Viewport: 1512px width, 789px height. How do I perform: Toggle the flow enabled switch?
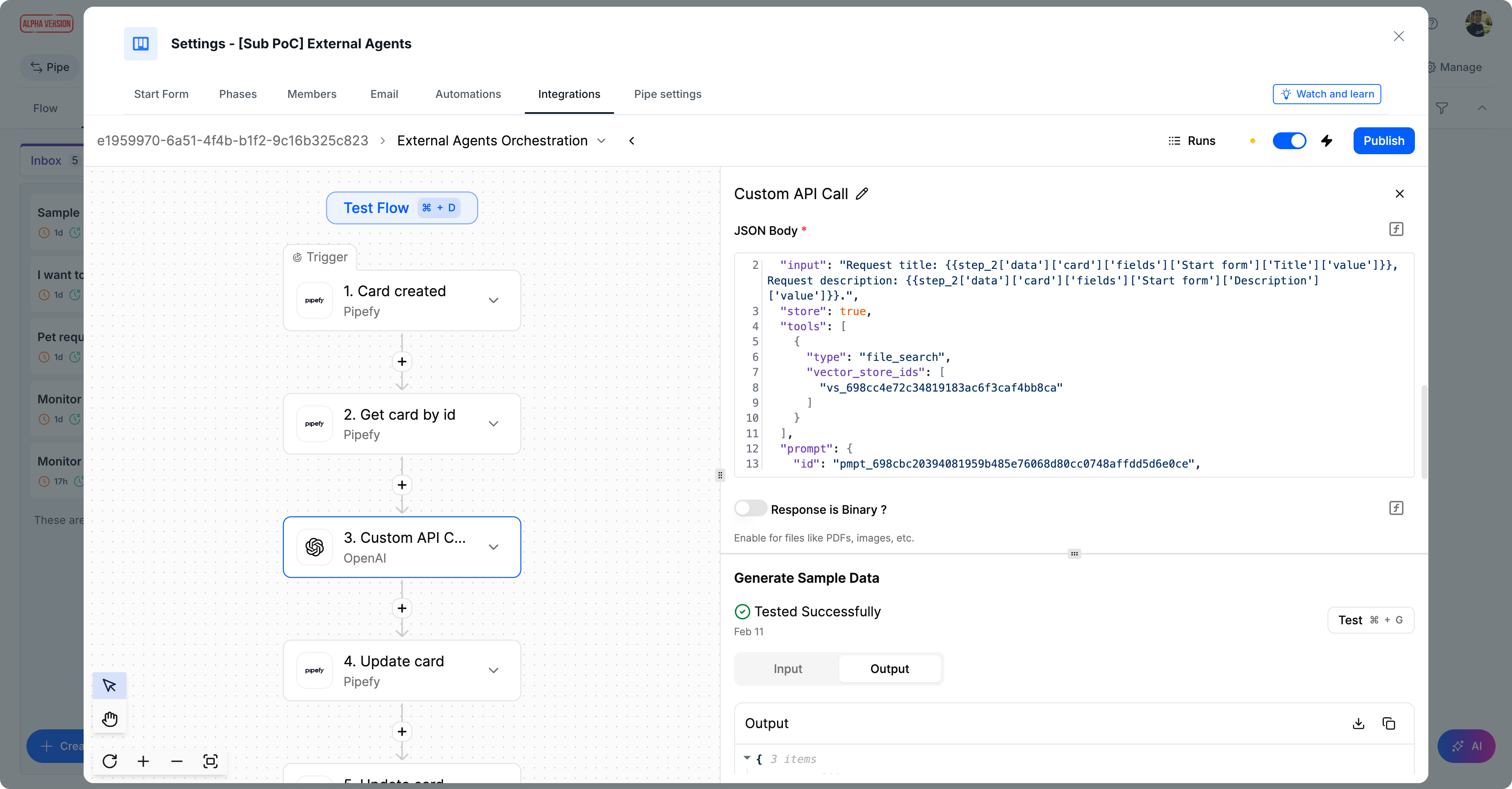click(x=1289, y=141)
